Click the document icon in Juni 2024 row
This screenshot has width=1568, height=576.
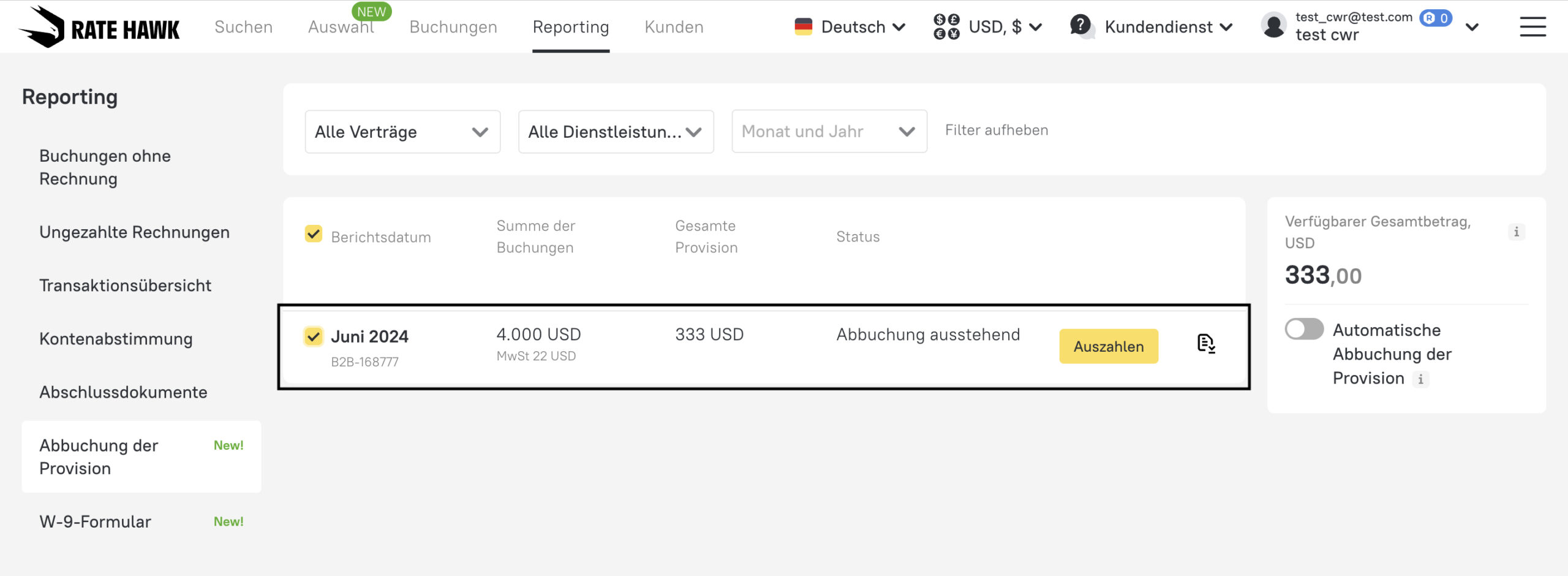point(1205,344)
